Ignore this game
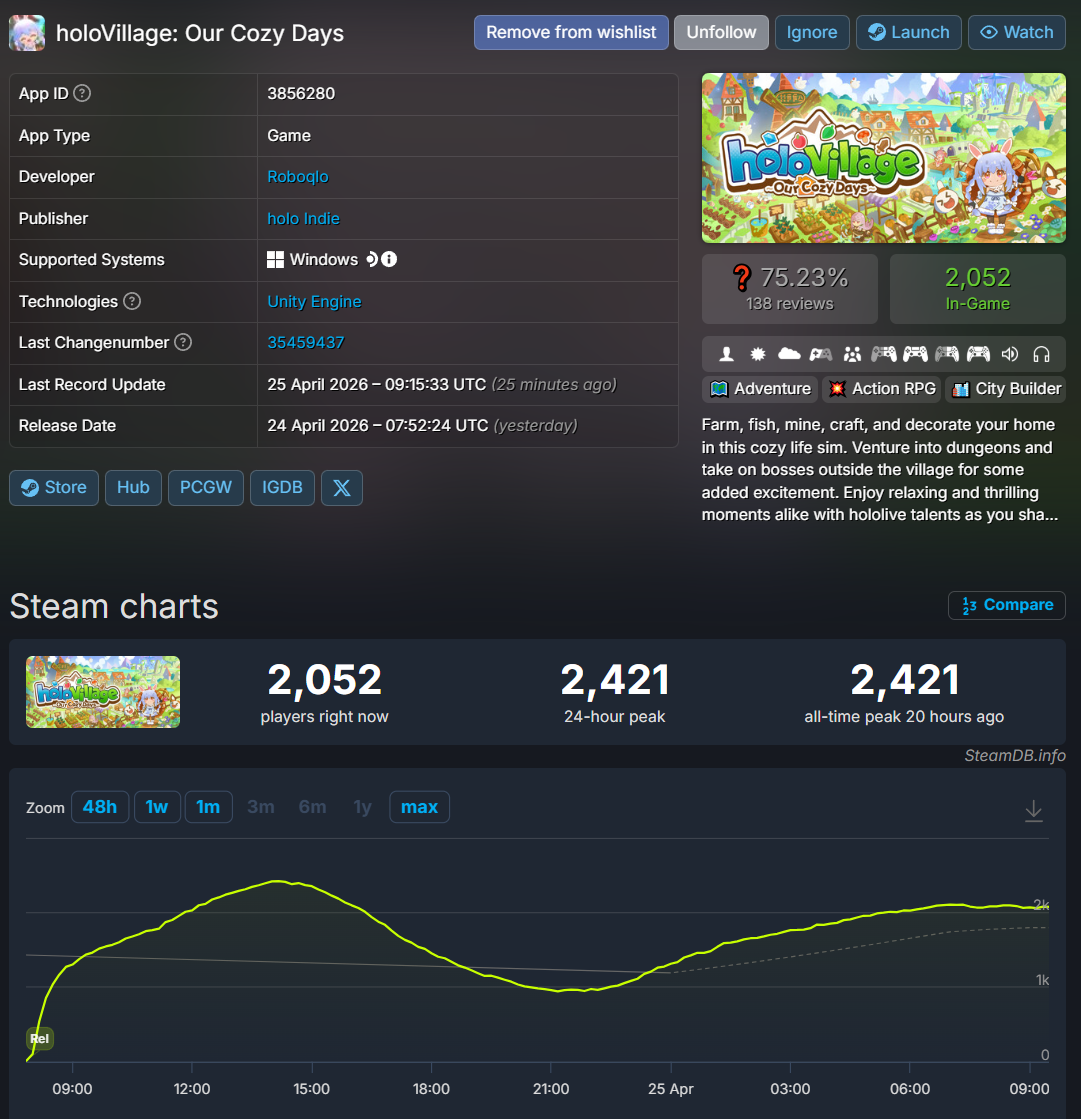Image resolution: width=1081 pixels, height=1119 pixels. click(x=812, y=33)
